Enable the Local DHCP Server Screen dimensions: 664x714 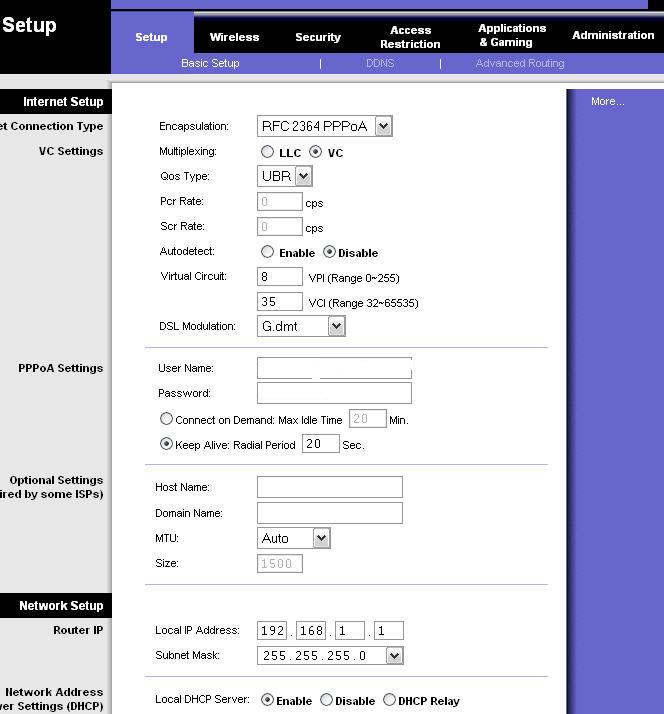267,700
